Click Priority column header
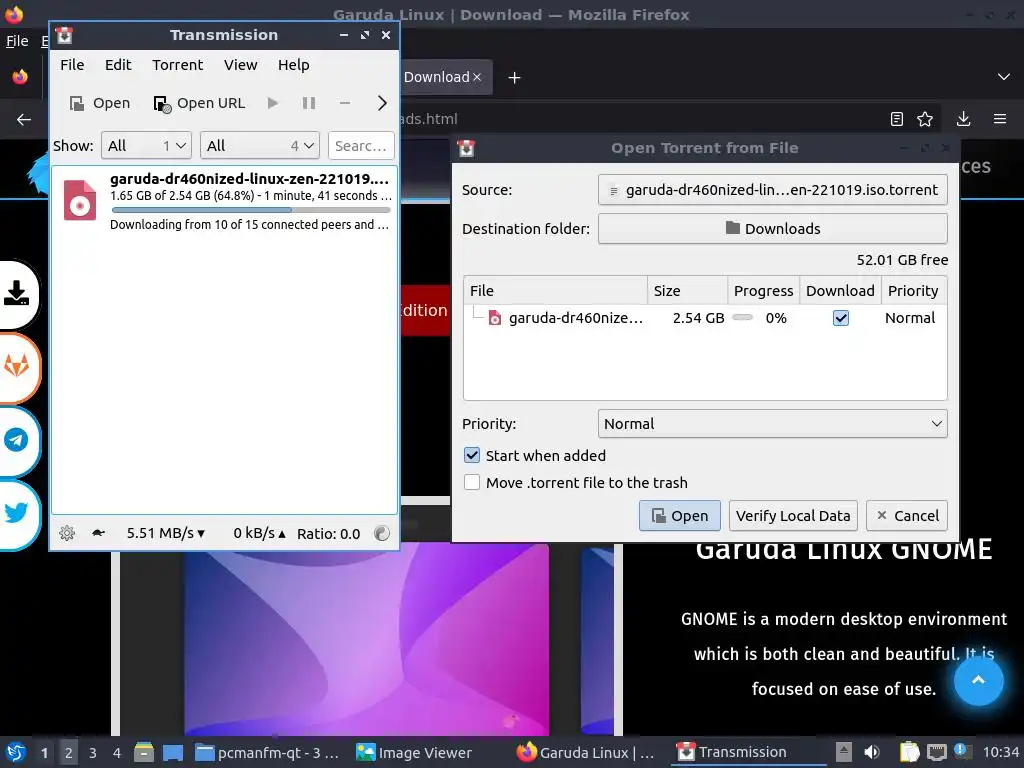This screenshot has height=768, width=1024. pyautogui.click(x=913, y=291)
